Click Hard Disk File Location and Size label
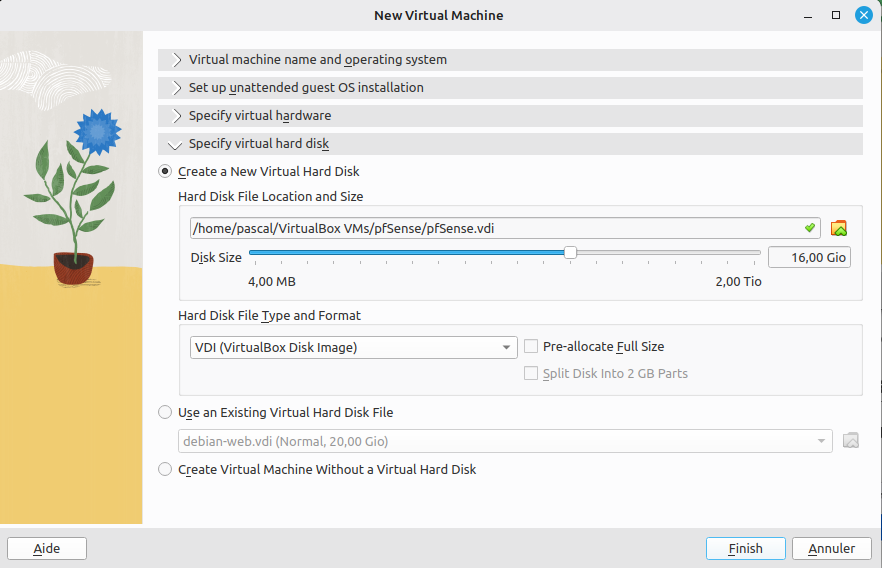 tap(271, 197)
